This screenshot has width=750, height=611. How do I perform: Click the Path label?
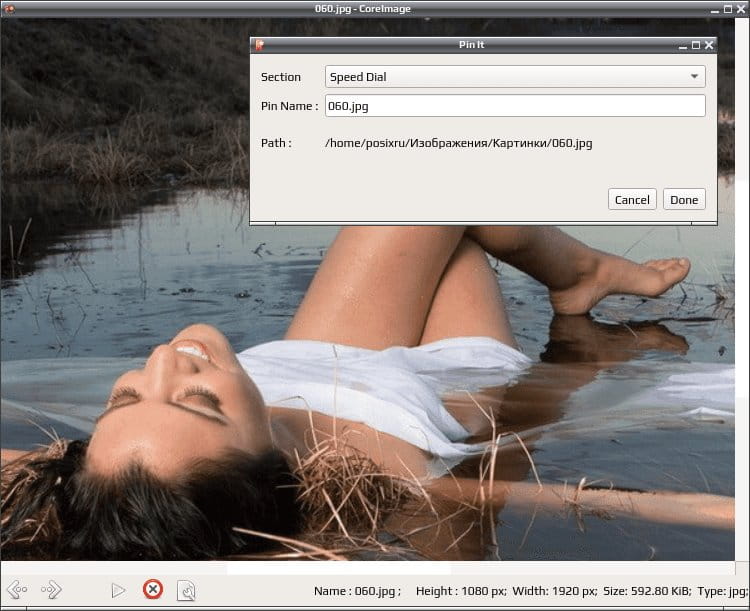(276, 143)
